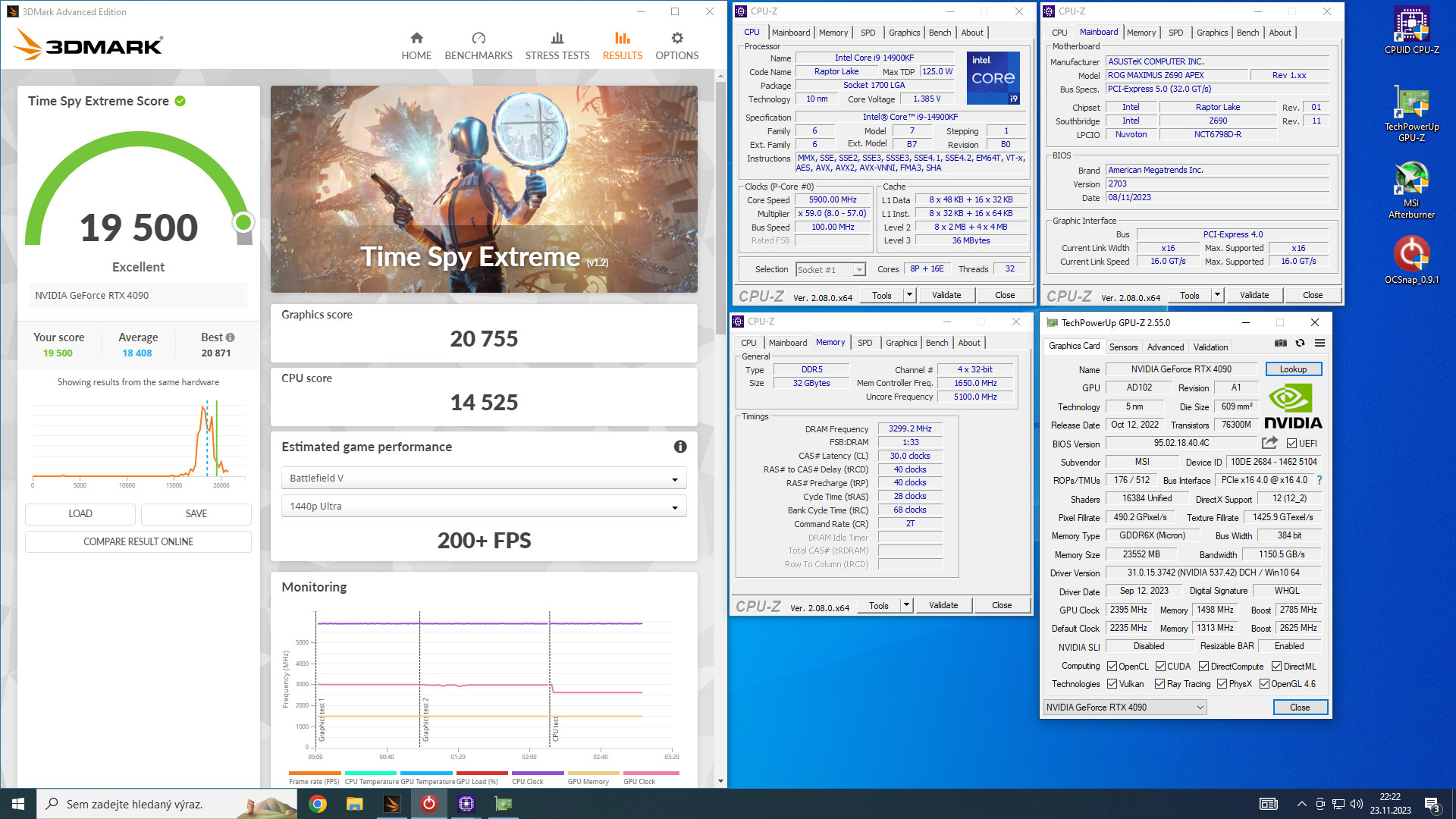Image resolution: width=1456 pixels, height=819 pixels.
Task: Open the active RESULTS section in 3DMark
Action: 623,45
